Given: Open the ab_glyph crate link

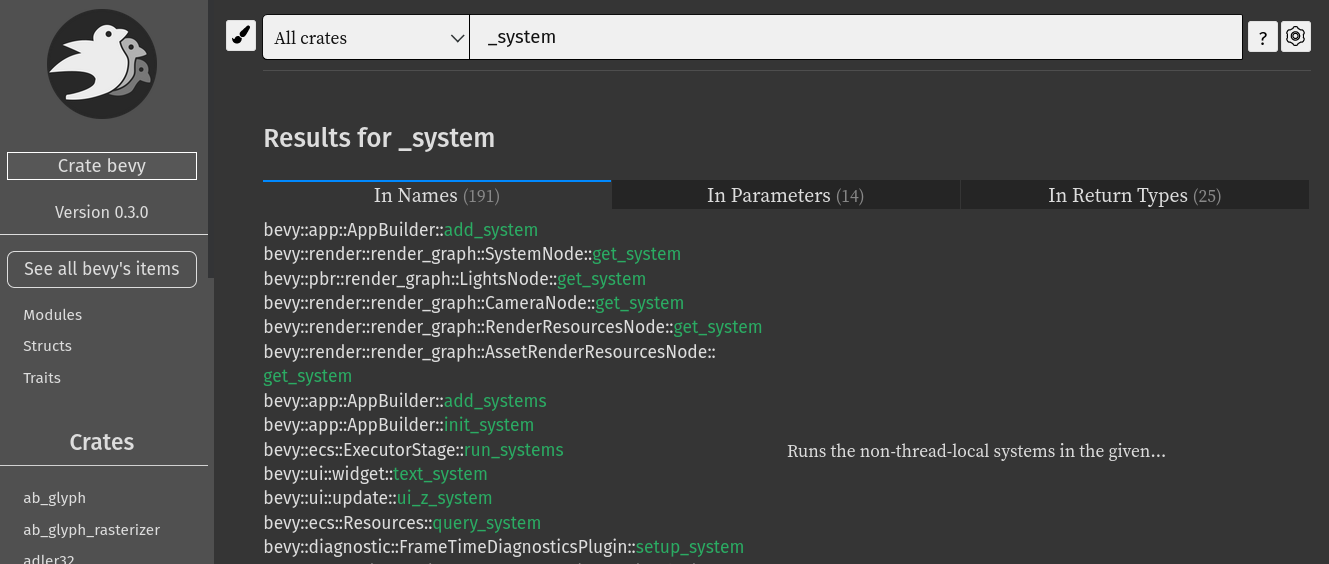Looking at the screenshot, I should tap(55, 498).
